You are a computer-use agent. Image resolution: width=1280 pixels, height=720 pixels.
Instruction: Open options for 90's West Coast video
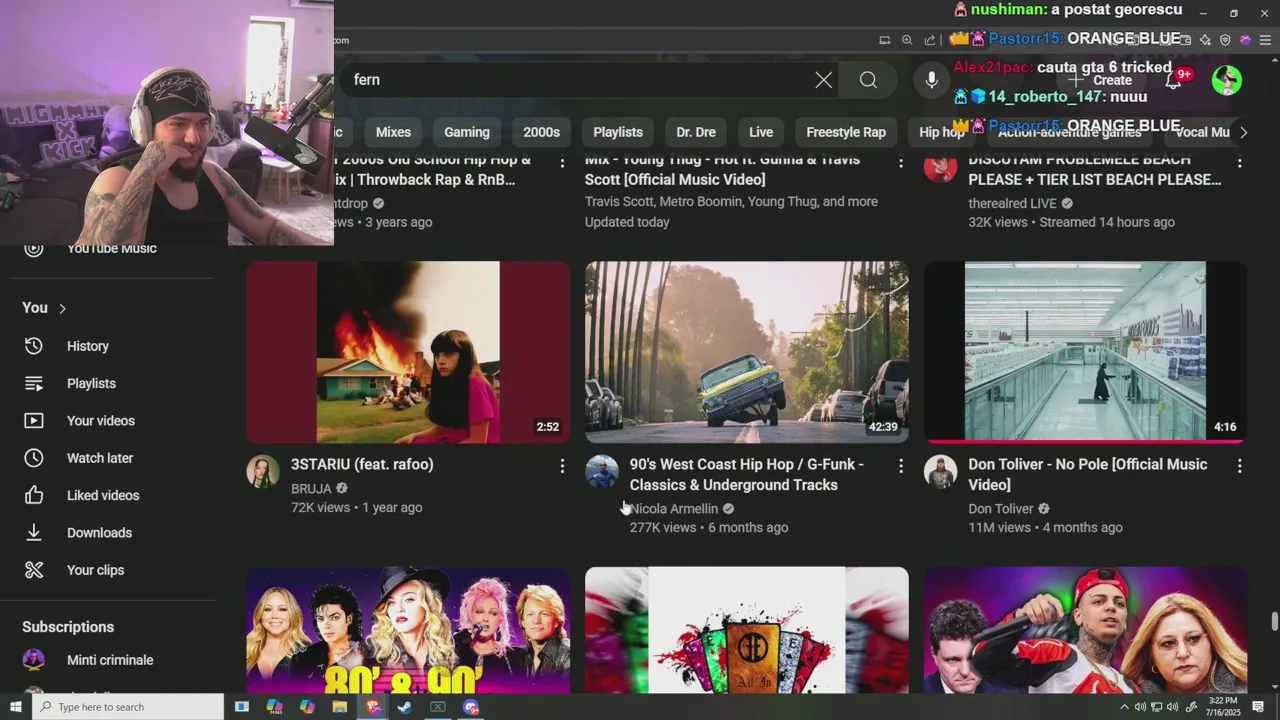(x=900, y=466)
